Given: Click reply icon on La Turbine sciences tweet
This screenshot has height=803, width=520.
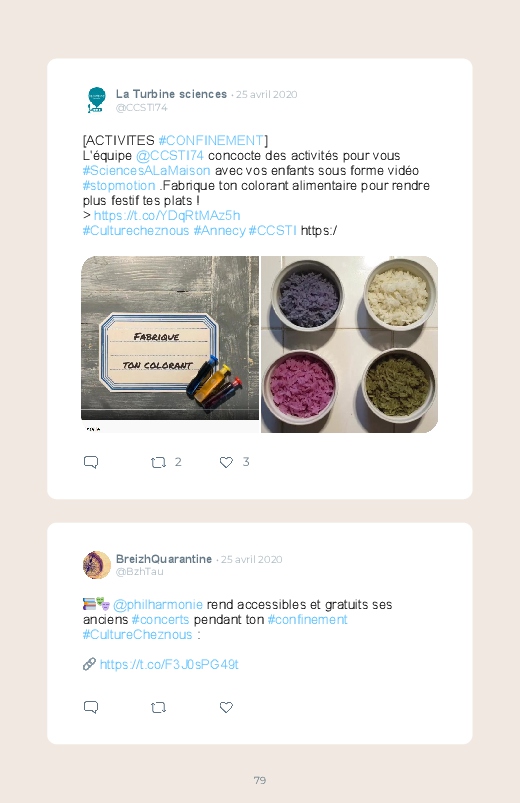Looking at the screenshot, I should (x=91, y=462).
